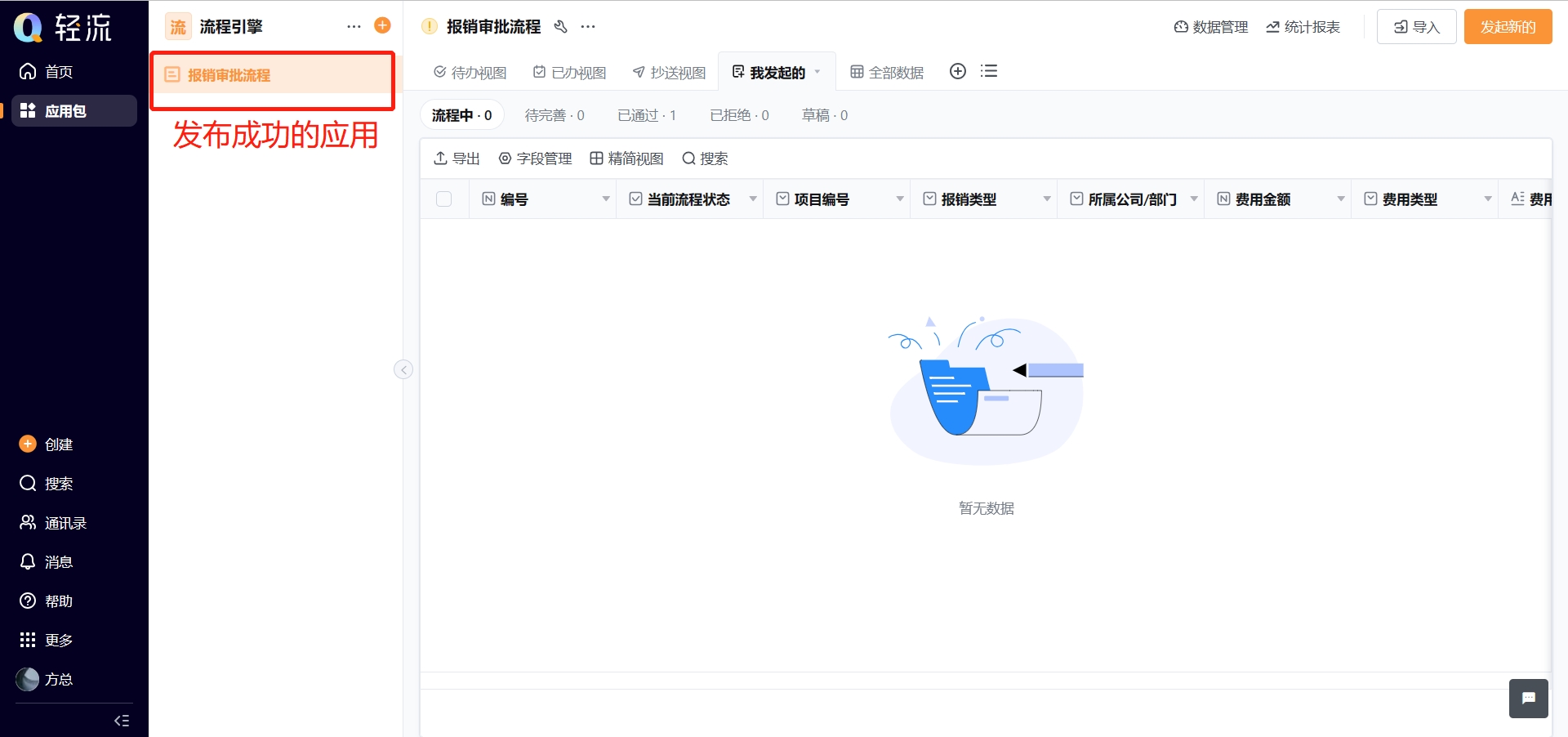Click the 创建 plus icon

pyautogui.click(x=28, y=444)
